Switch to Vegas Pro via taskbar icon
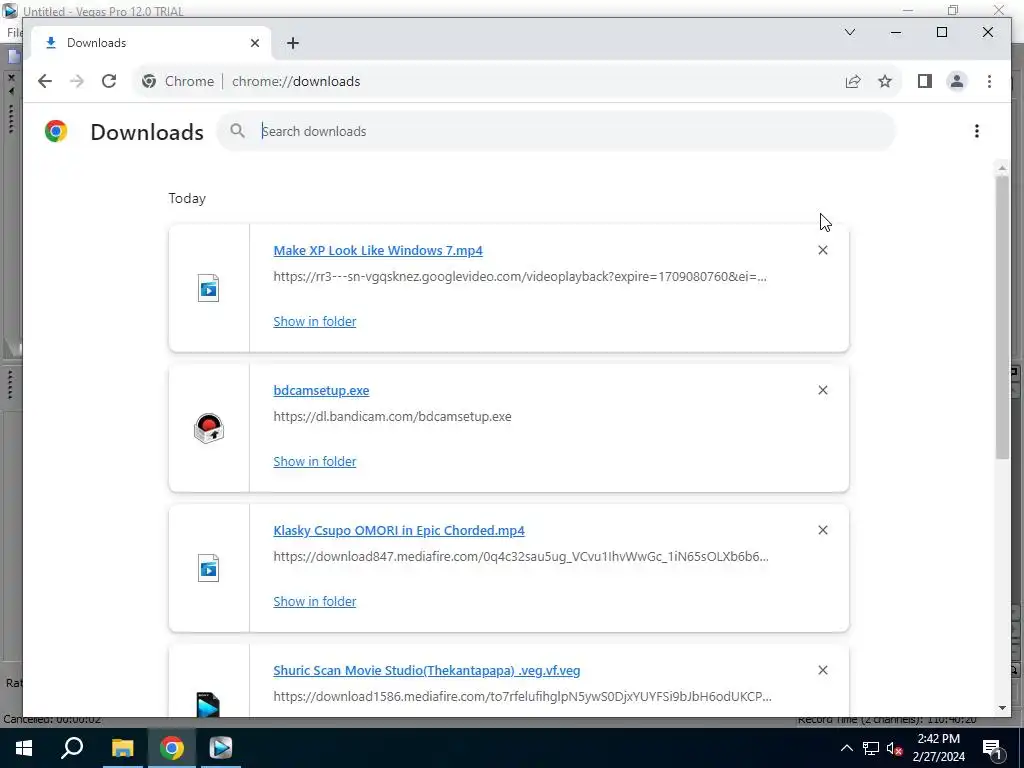Screen dimensions: 1024x768 (221, 748)
